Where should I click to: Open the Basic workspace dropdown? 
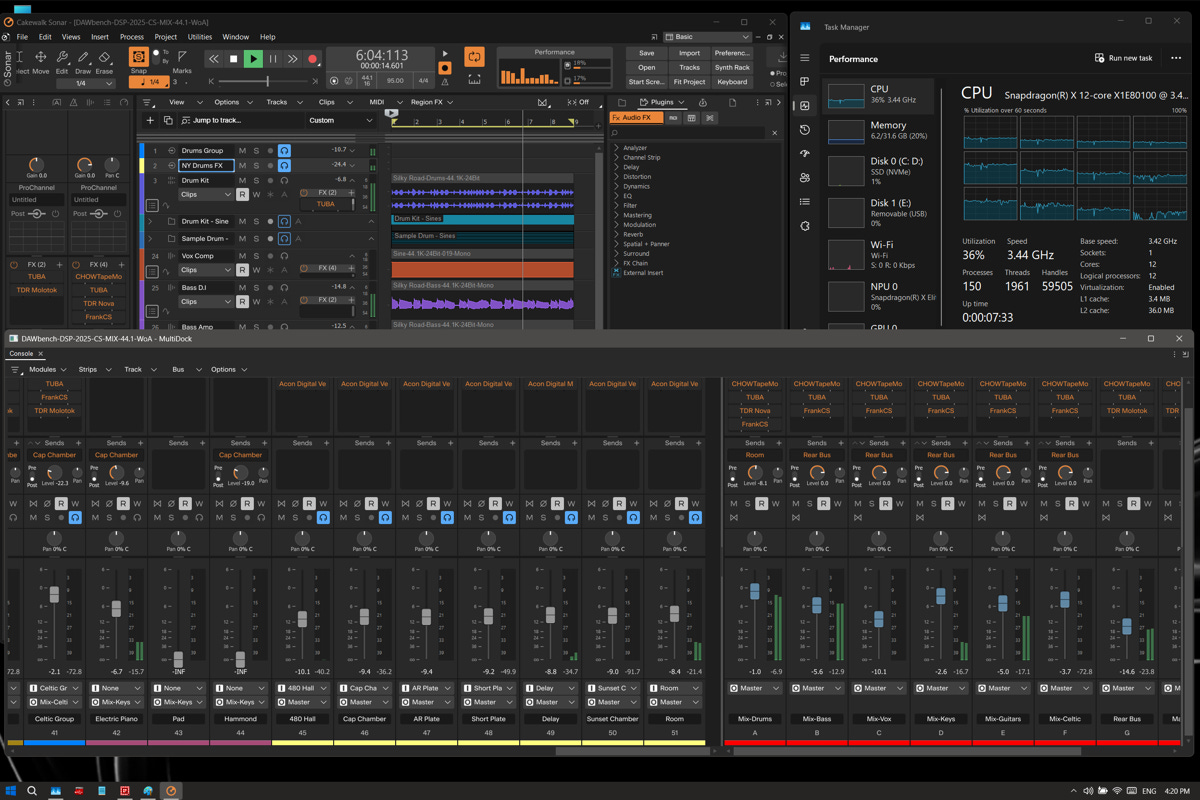[x=712, y=37]
